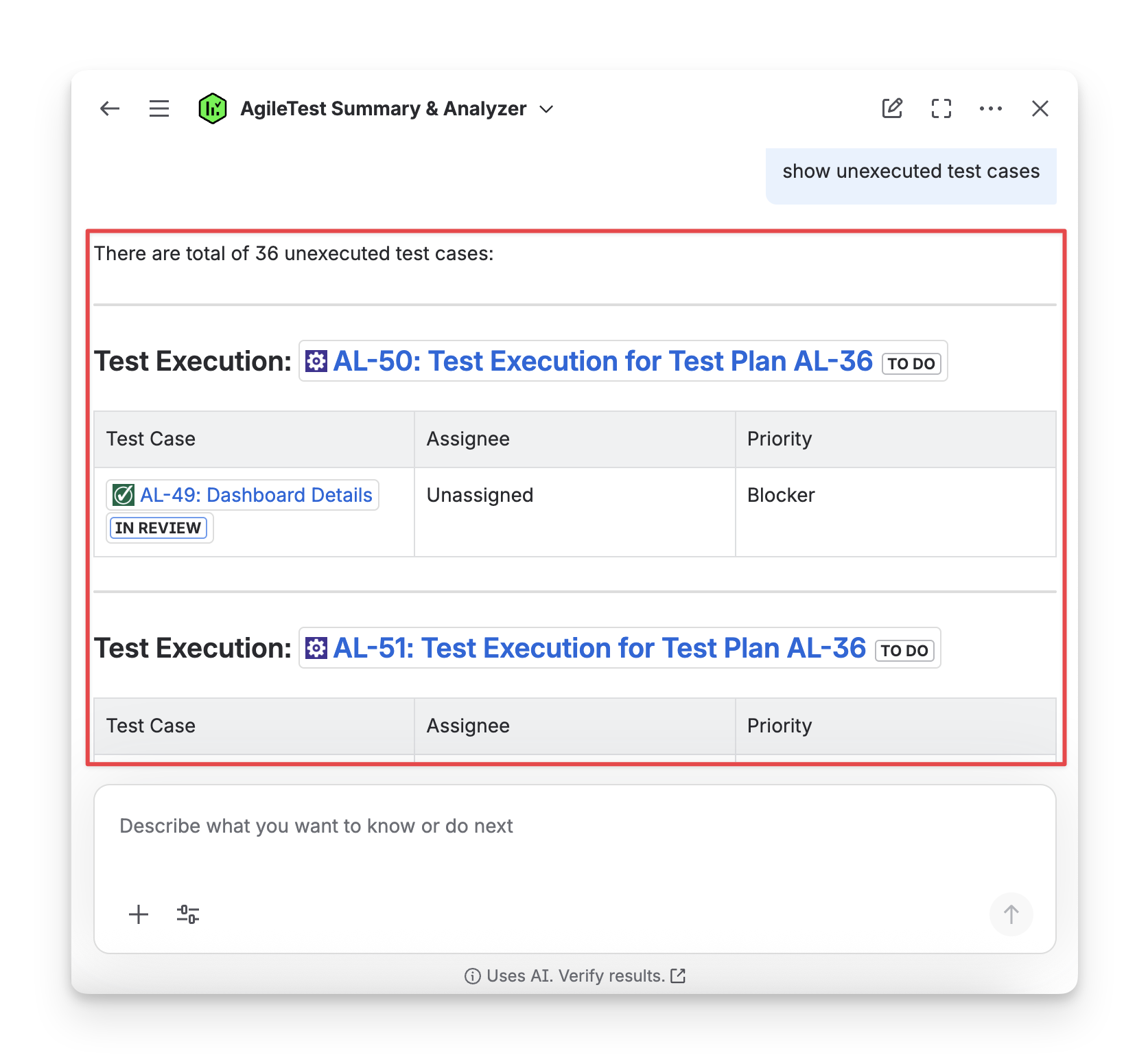1148x1064 pixels.
Task: Open AL-51 Test Execution link
Action: [599, 648]
